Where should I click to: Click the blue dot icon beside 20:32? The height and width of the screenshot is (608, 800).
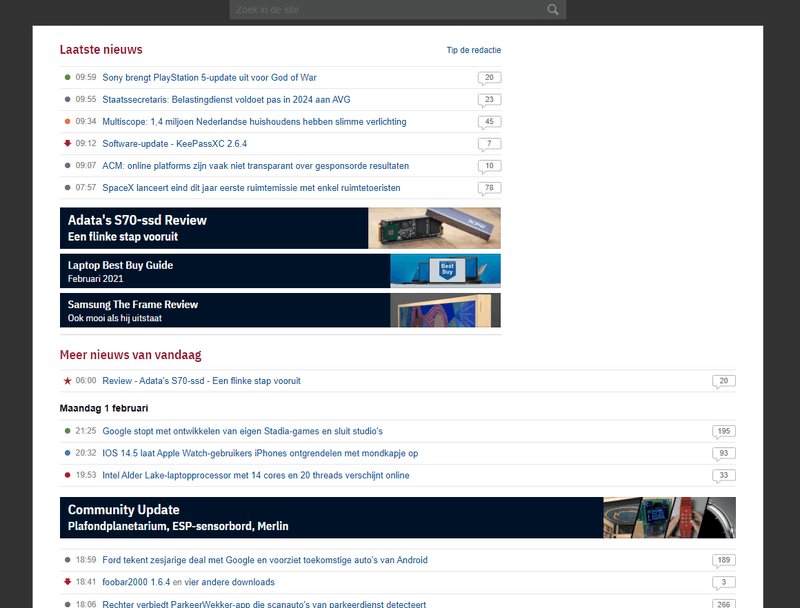click(67, 453)
